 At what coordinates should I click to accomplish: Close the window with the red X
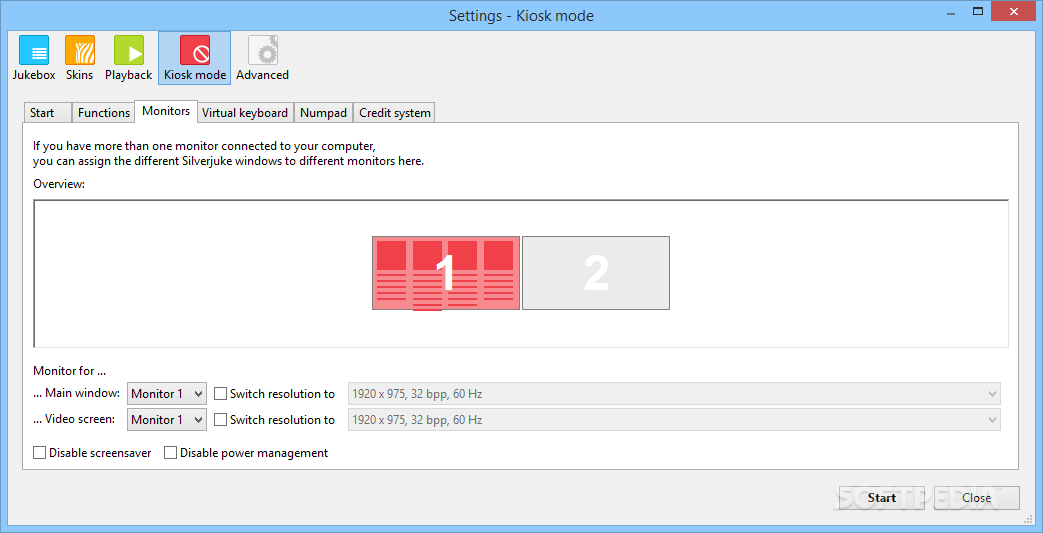click(x=1015, y=11)
